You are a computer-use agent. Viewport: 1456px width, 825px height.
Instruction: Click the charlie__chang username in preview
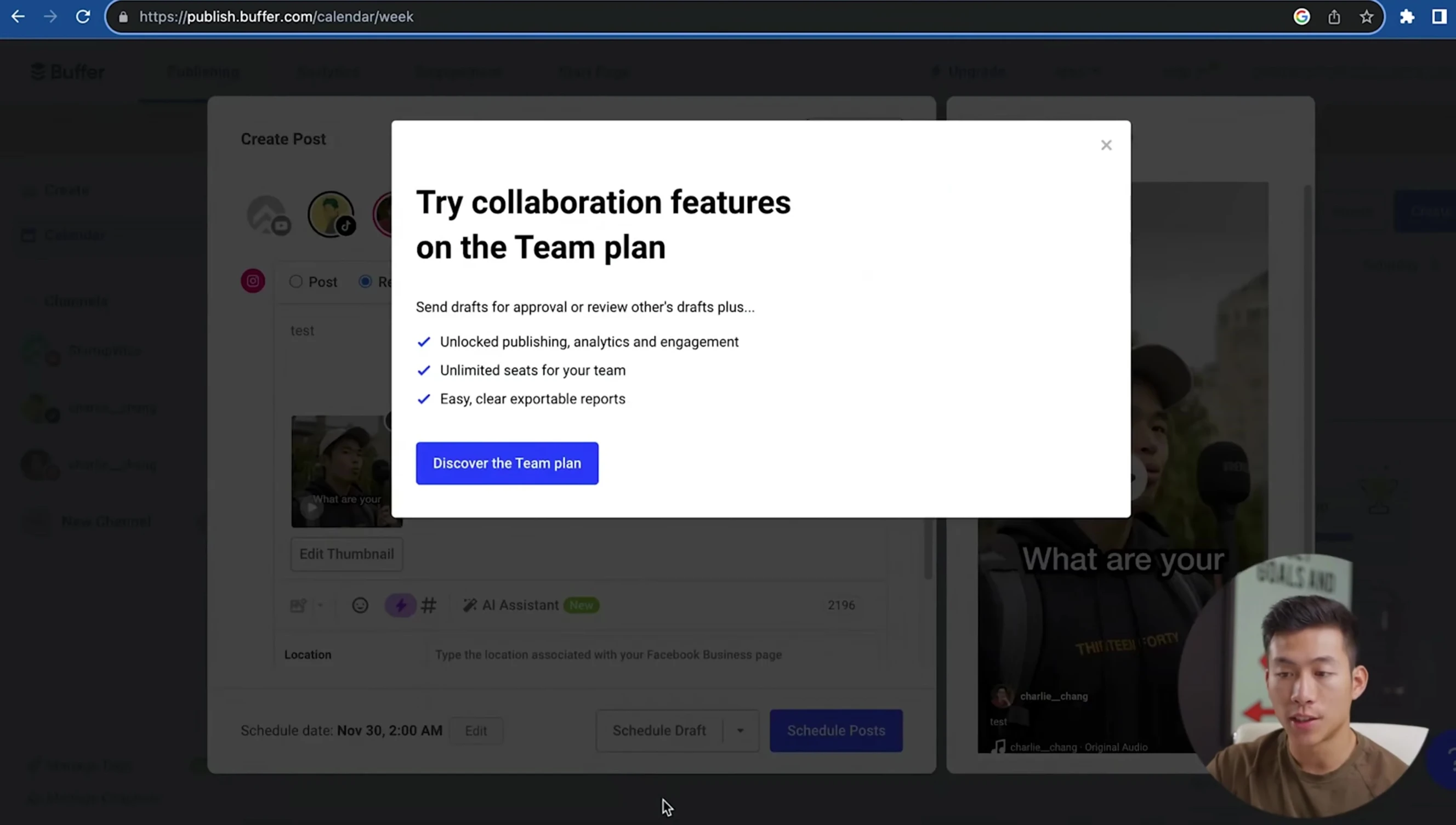coord(1054,696)
